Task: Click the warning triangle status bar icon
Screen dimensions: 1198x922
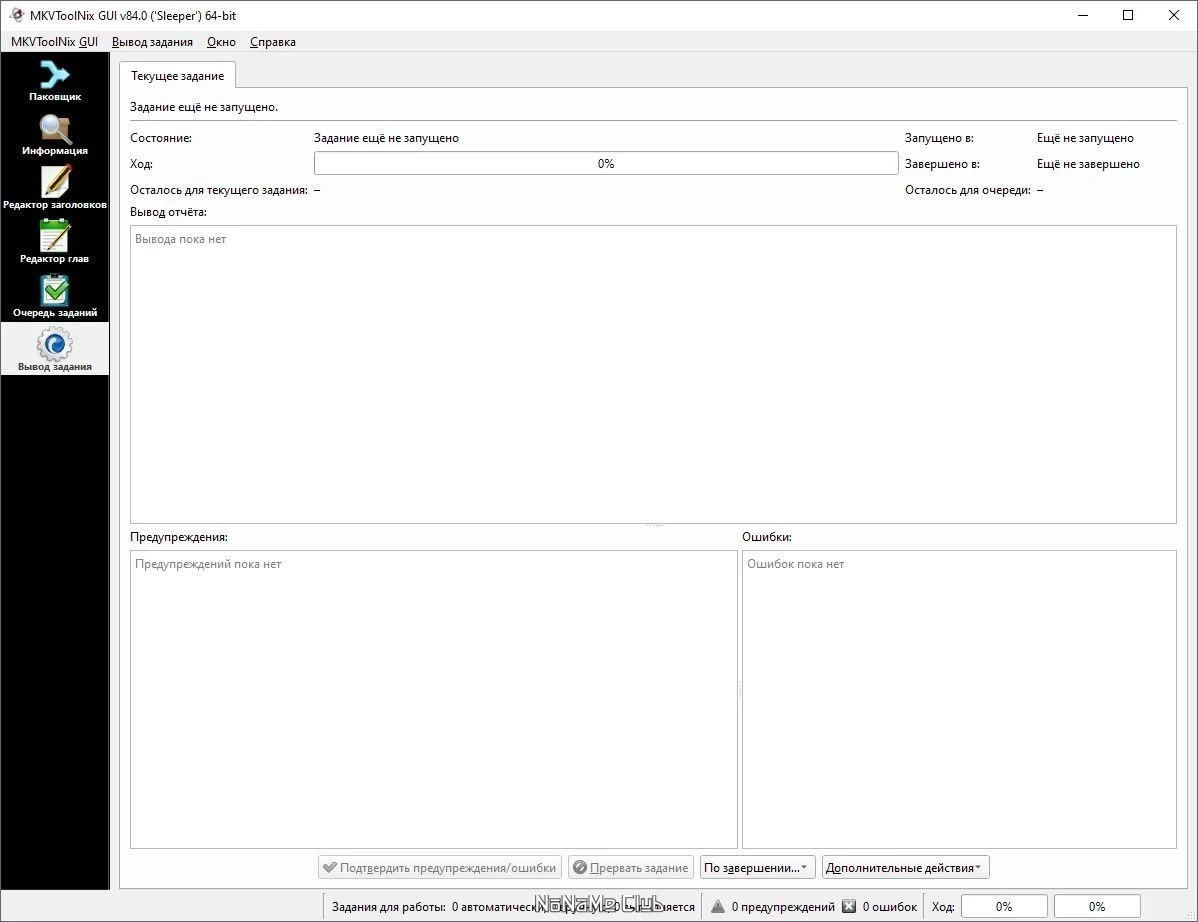Action: [717, 907]
